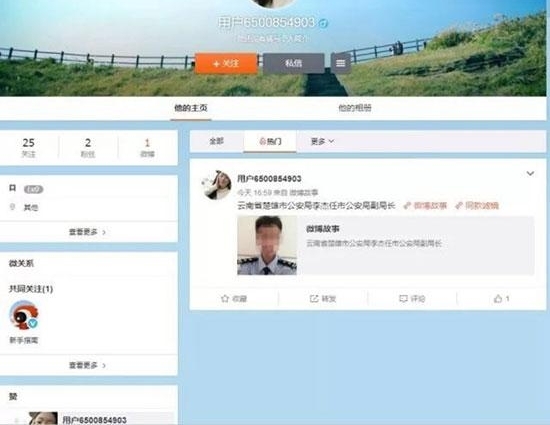The image size is (550, 425).
Task: Open the hamburger menu button beside 私信
Action: [x=341, y=63]
